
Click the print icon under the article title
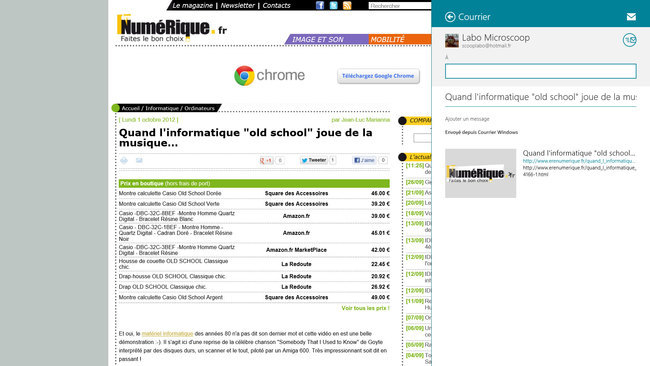(x=124, y=160)
